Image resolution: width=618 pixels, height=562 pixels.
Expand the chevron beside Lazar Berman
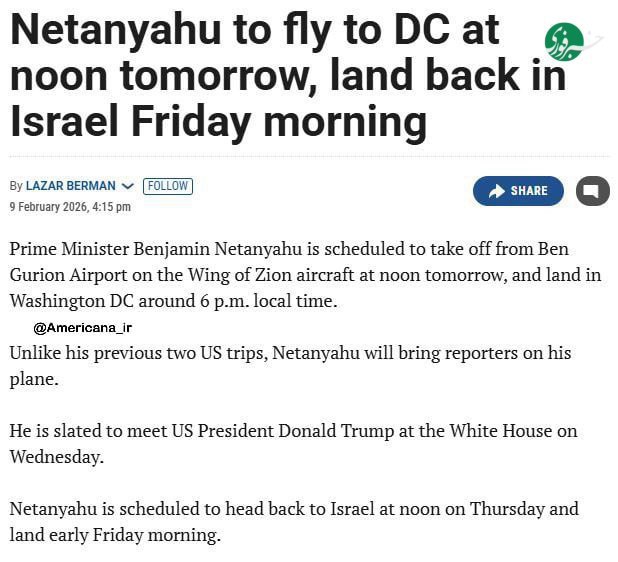pyautogui.click(x=127, y=186)
